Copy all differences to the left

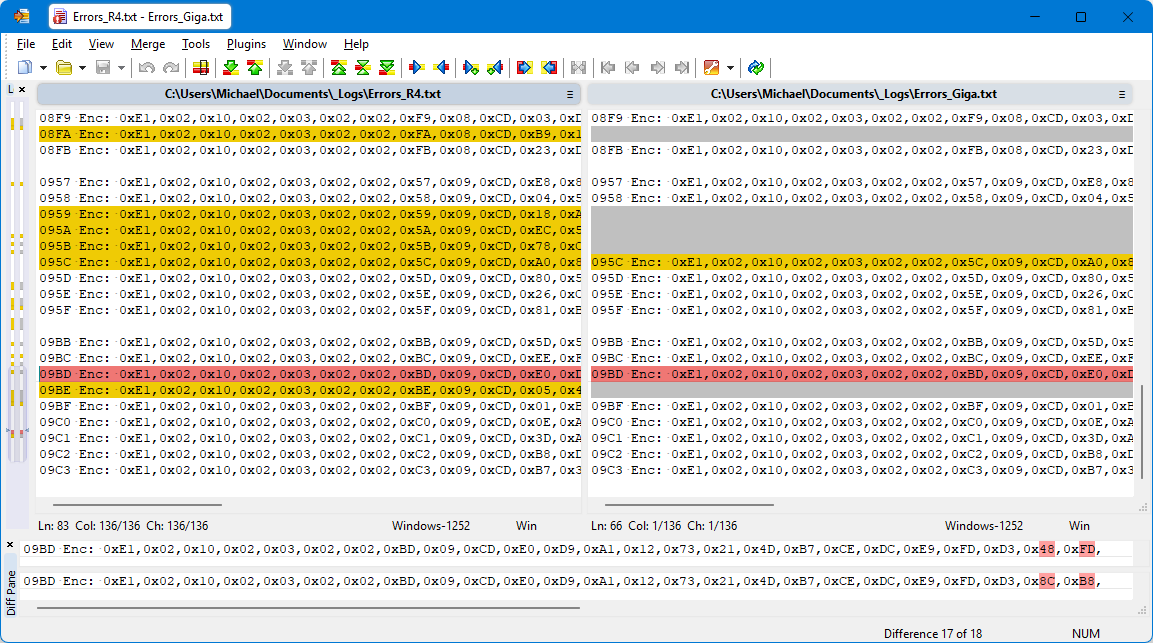(549, 68)
